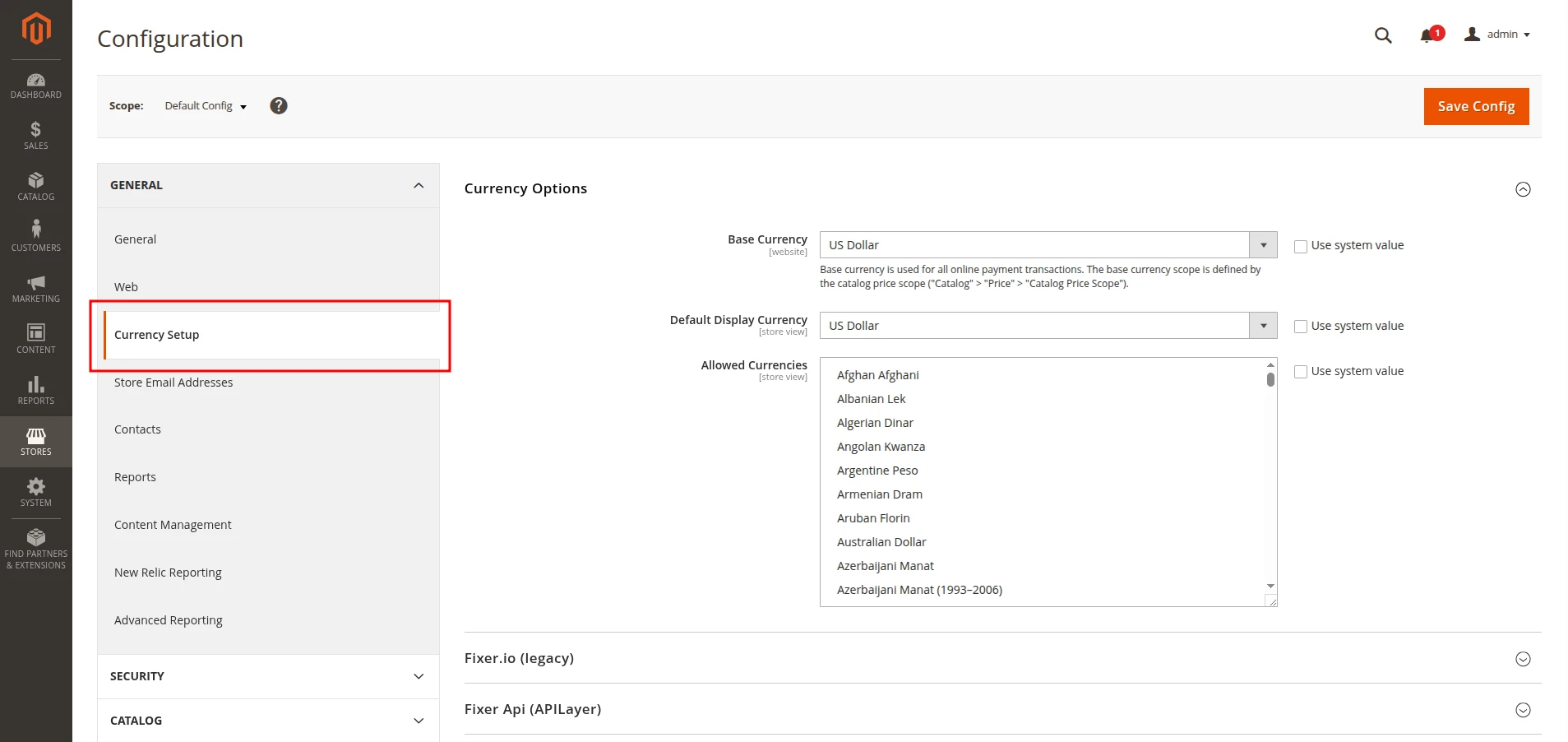Select Algerian Dinar in Allowed Currencies
The height and width of the screenshot is (742, 1568).
[x=1043, y=423]
